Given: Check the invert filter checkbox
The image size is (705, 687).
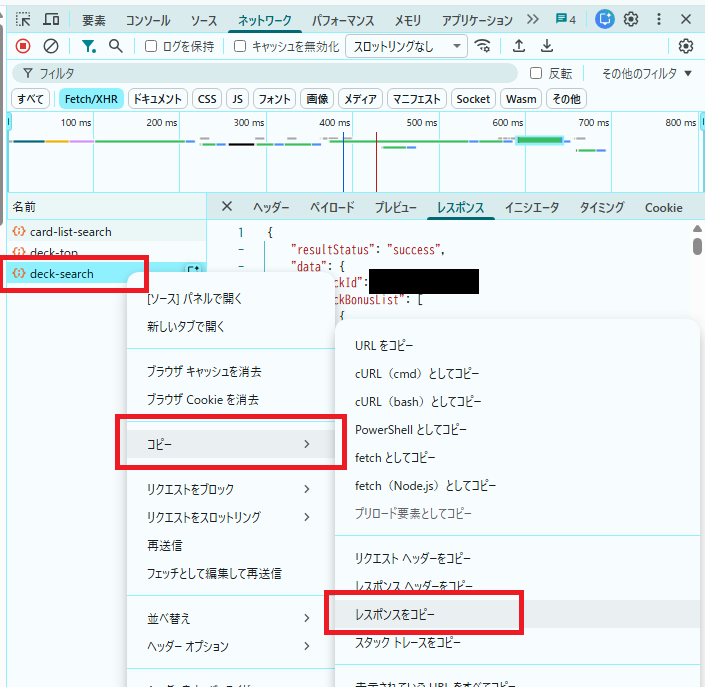Looking at the screenshot, I should click(536, 73).
